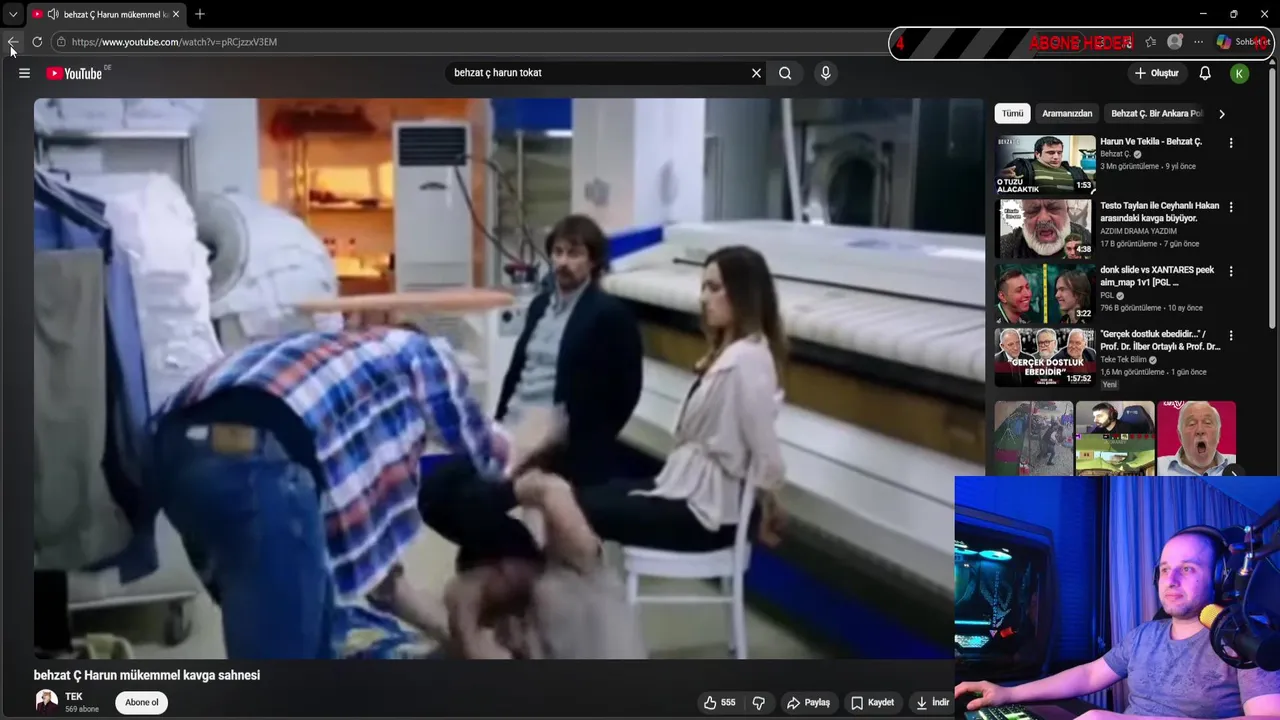
Task: Open browser favorites star list
Action: tap(1151, 42)
